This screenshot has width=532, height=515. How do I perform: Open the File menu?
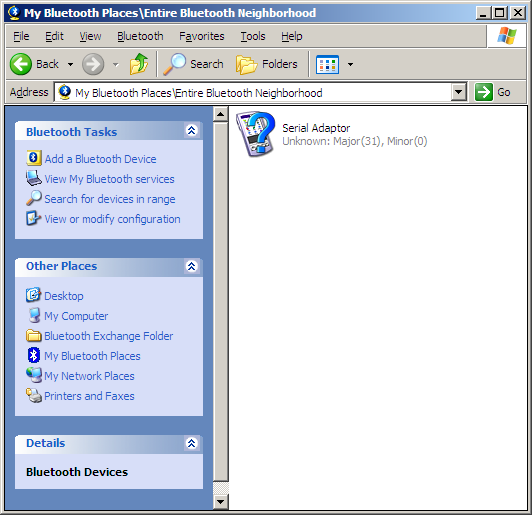click(x=21, y=36)
